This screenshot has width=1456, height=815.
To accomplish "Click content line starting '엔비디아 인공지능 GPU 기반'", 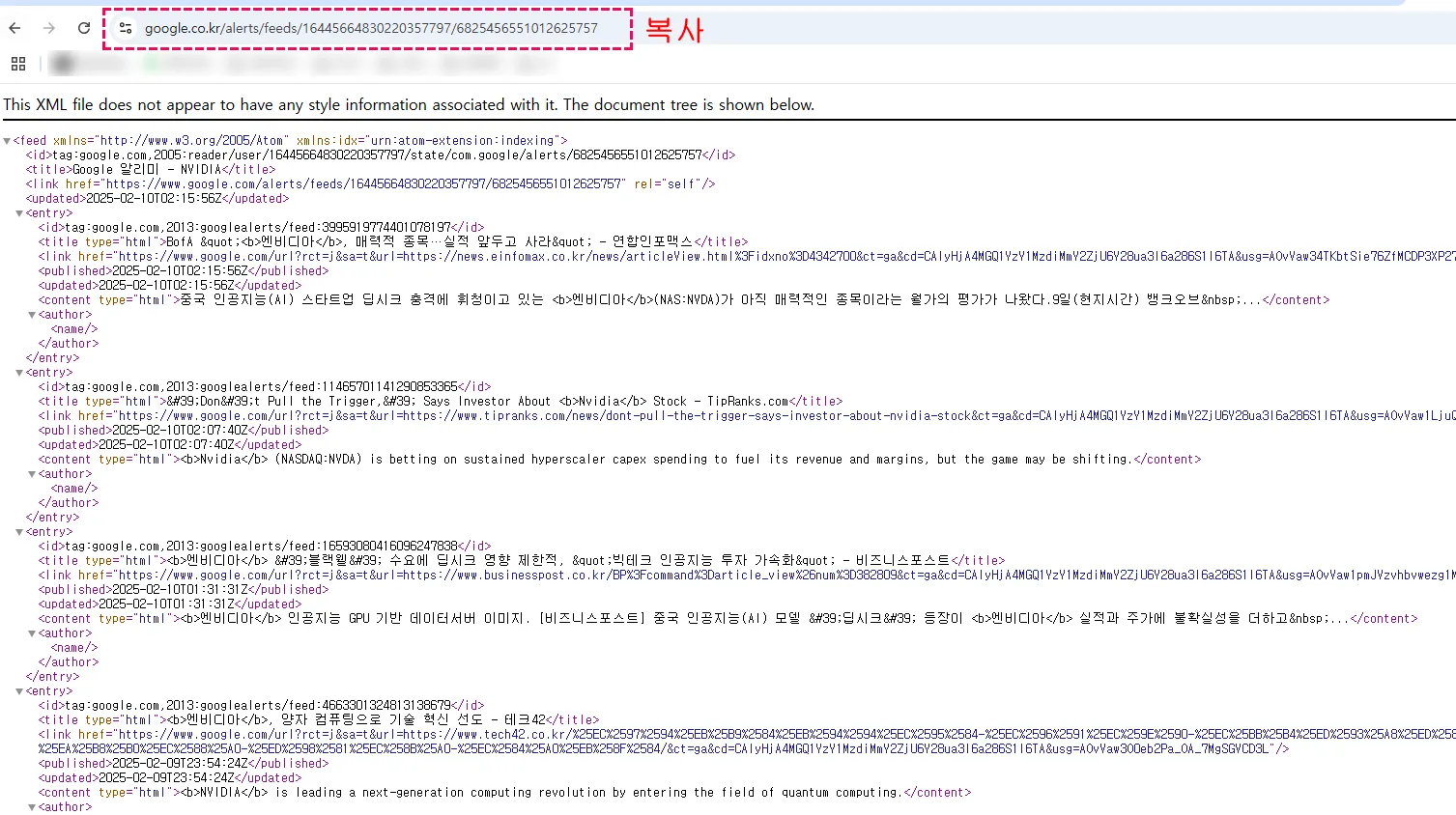I will (728, 619).
